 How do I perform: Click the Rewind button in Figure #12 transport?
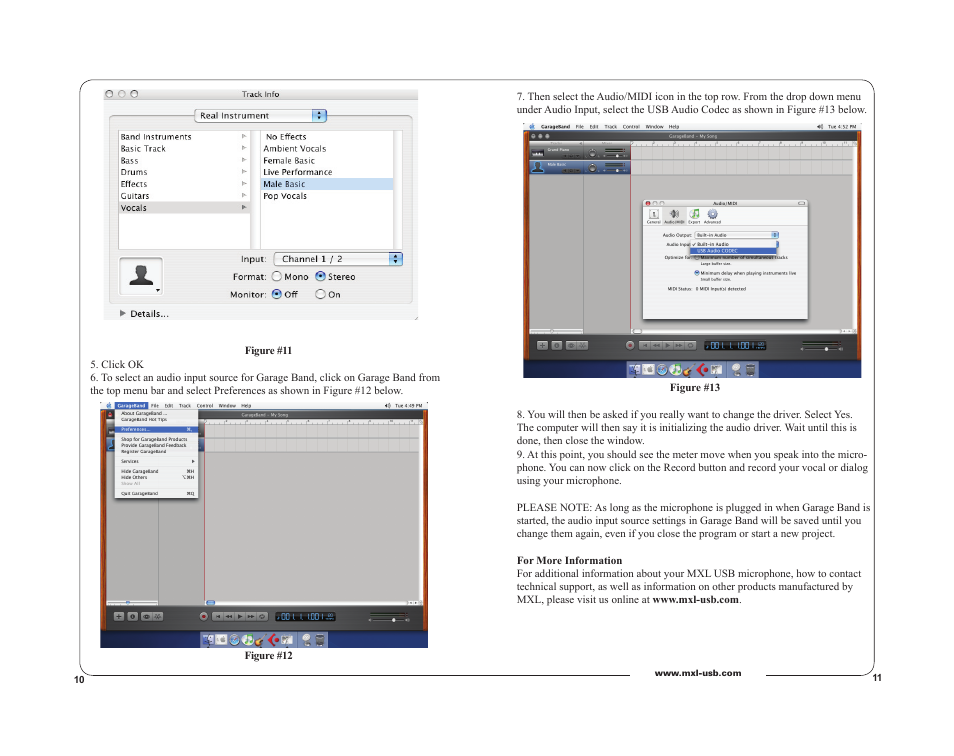[229, 616]
